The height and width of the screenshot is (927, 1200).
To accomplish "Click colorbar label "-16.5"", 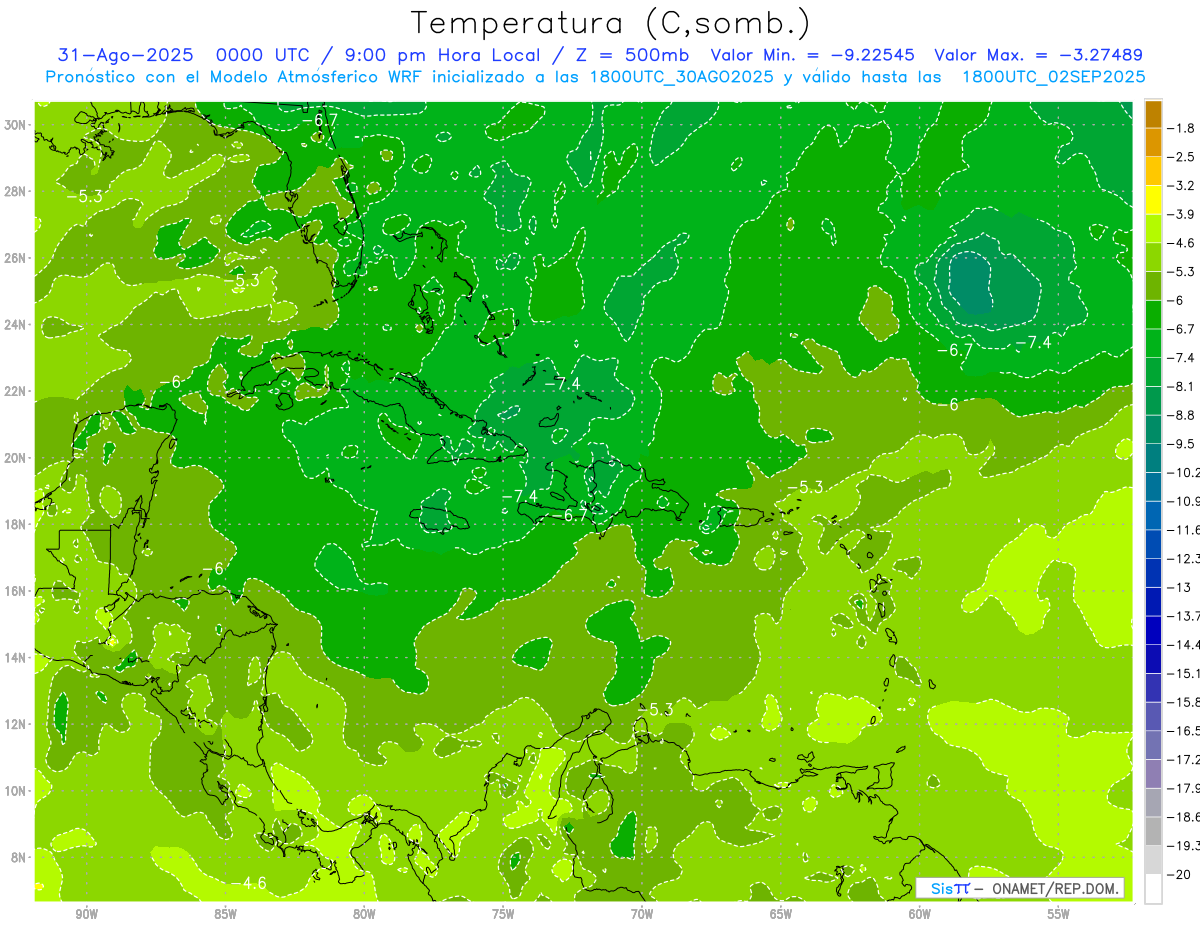I will (1185, 731).
